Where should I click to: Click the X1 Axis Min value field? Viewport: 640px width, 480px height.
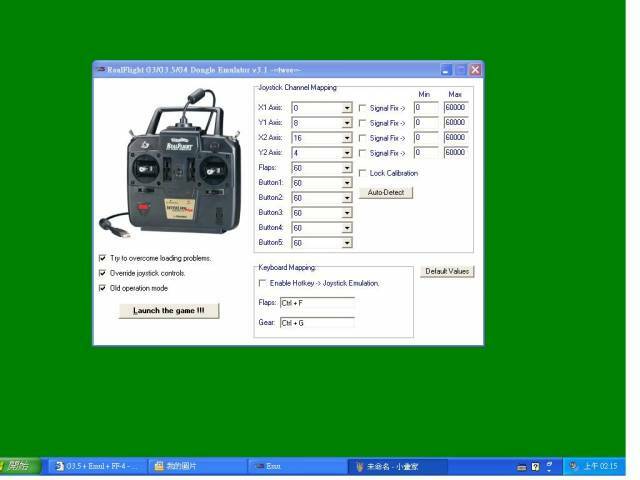426,107
